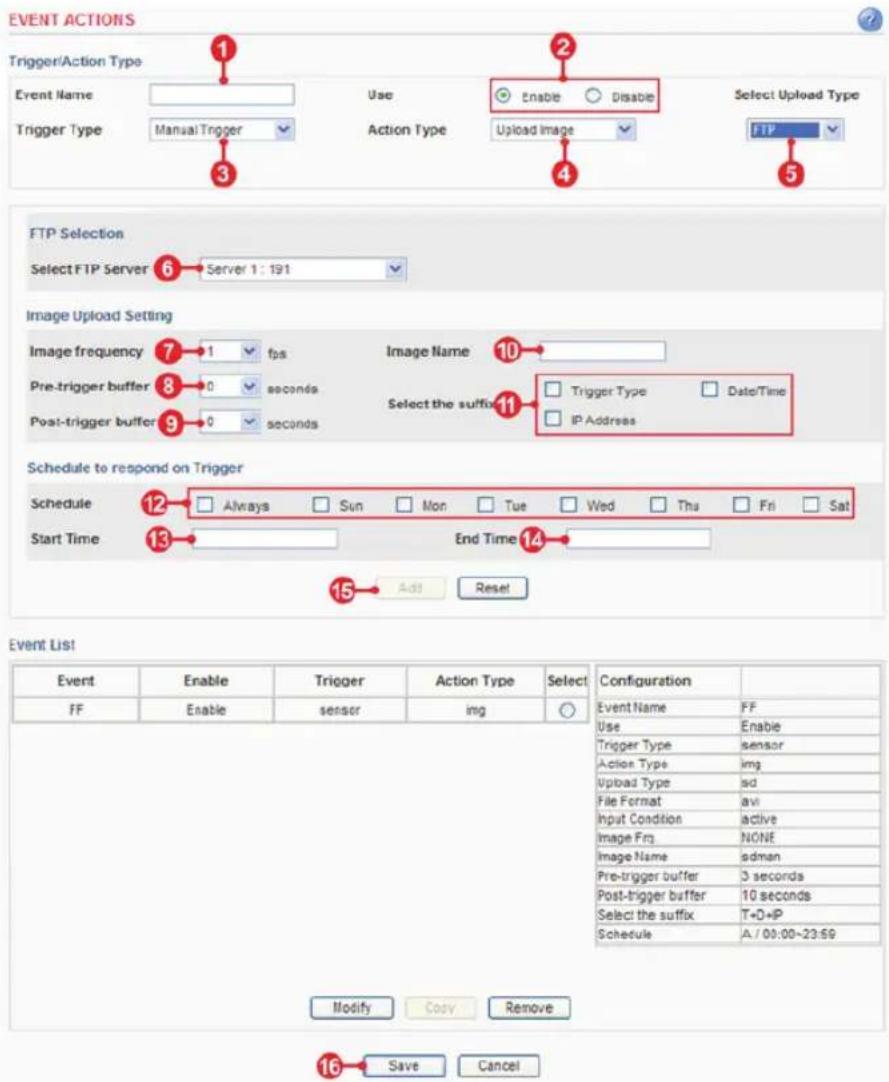Image resolution: width=889 pixels, height=1082 pixels.
Task: Open the Action Type dropdown
Action: click(x=563, y=130)
